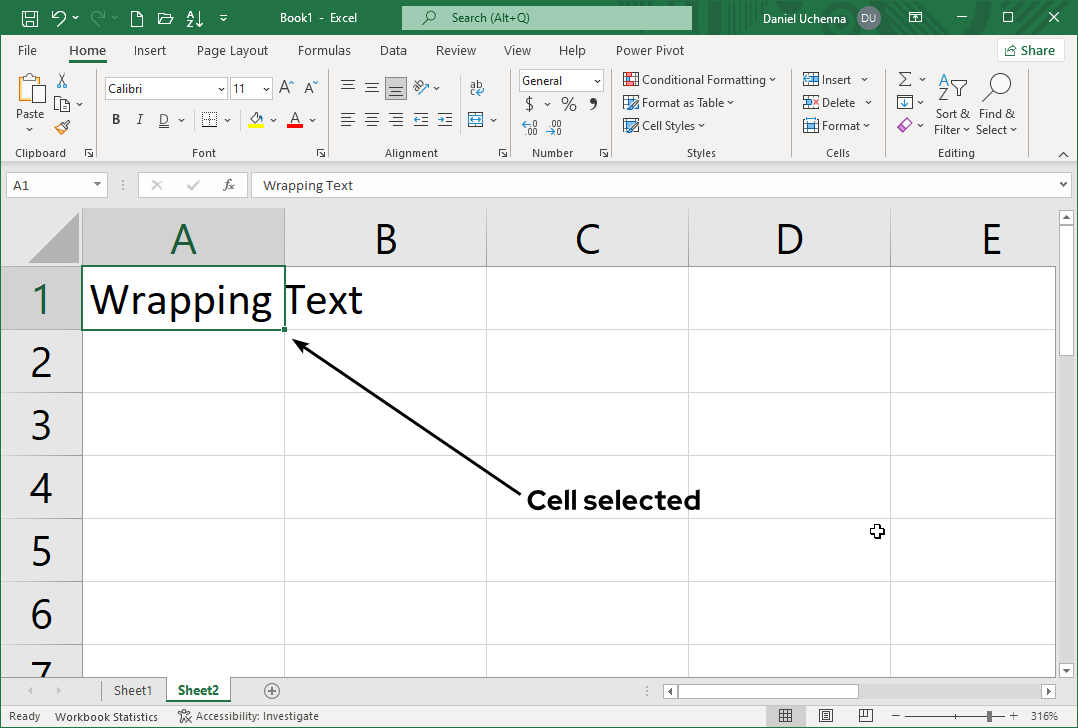Viewport: 1078px width, 728px height.
Task: Open Conditional Formatting options
Action: pyautogui.click(x=700, y=79)
